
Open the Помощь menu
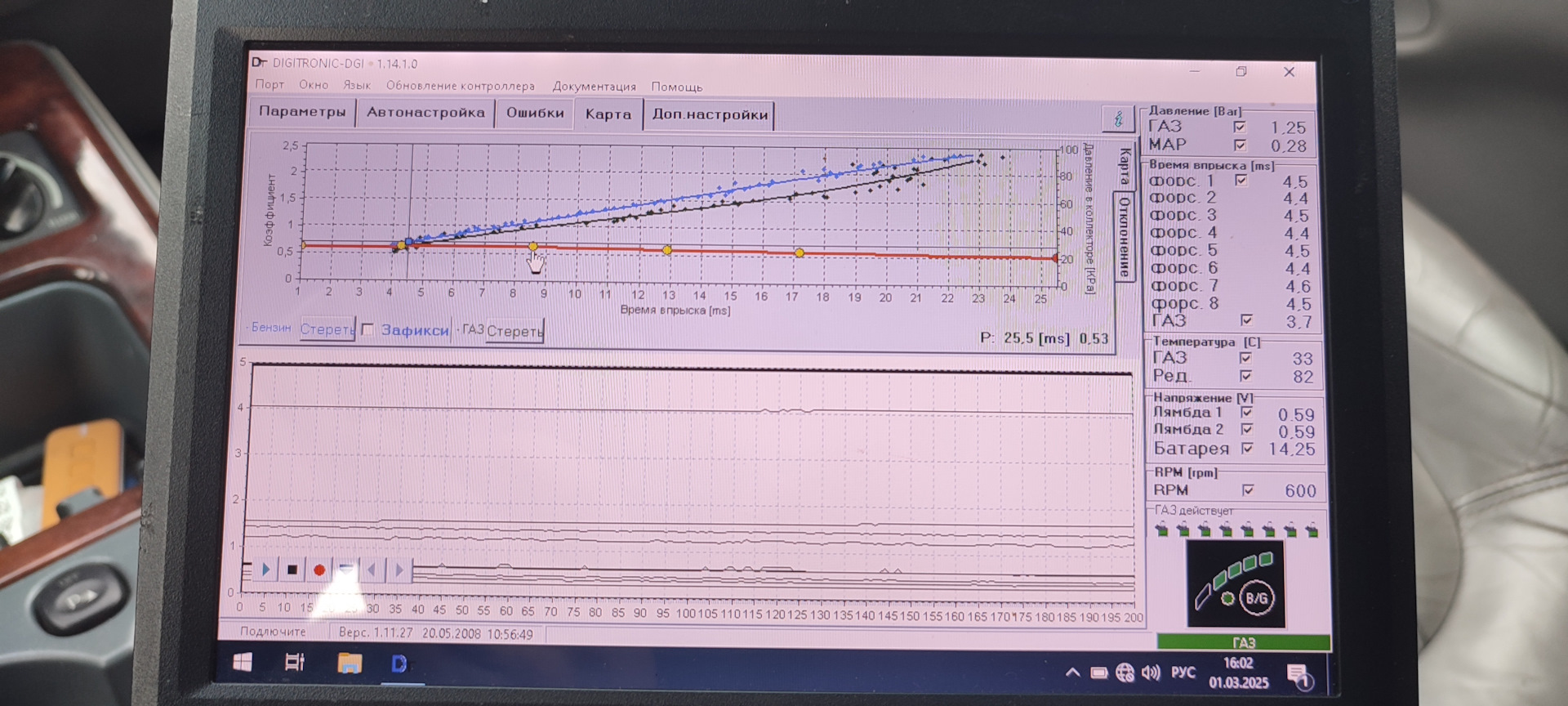click(676, 87)
